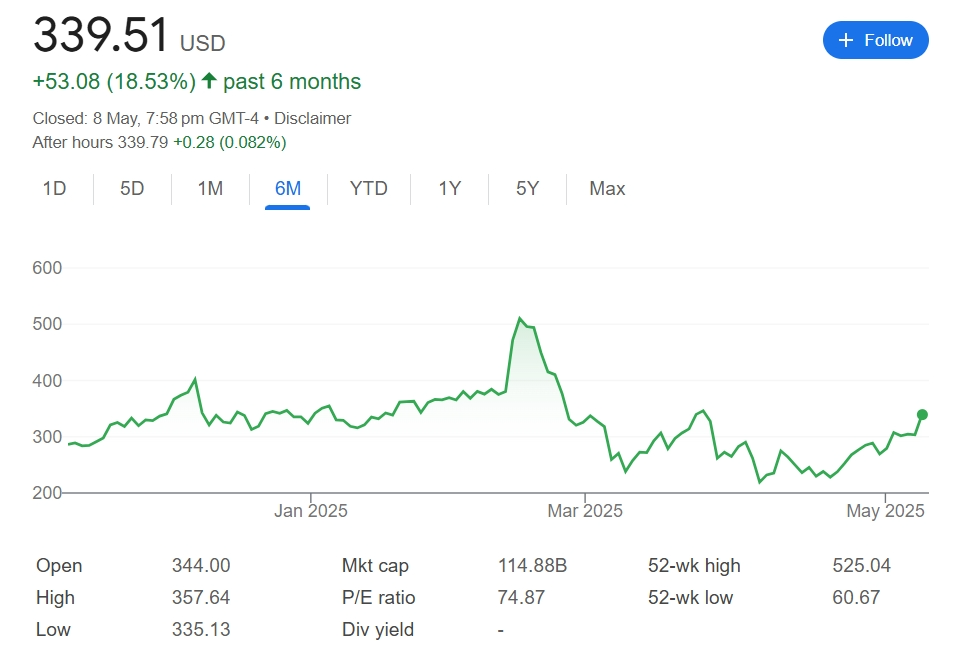
Task: Click the Div yield label
Action: click(x=378, y=630)
